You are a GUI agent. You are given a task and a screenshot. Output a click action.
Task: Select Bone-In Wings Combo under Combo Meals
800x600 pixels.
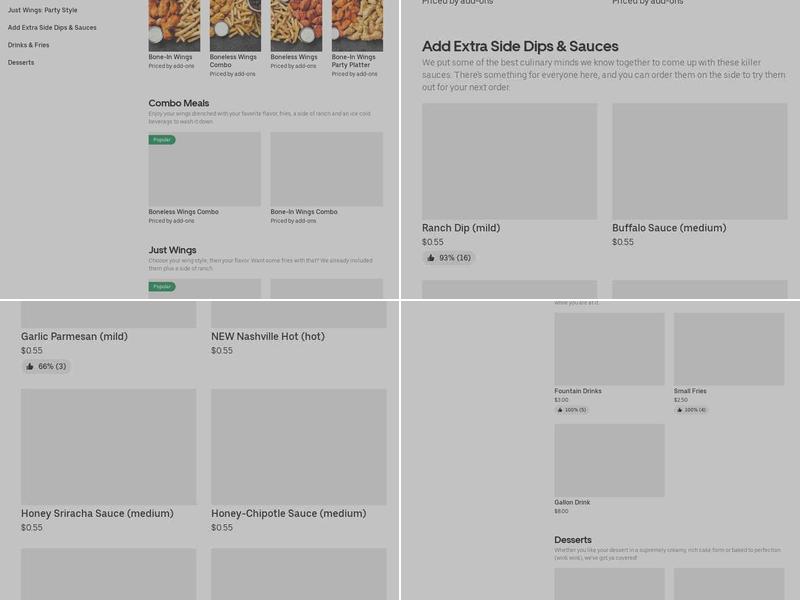tap(327, 178)
